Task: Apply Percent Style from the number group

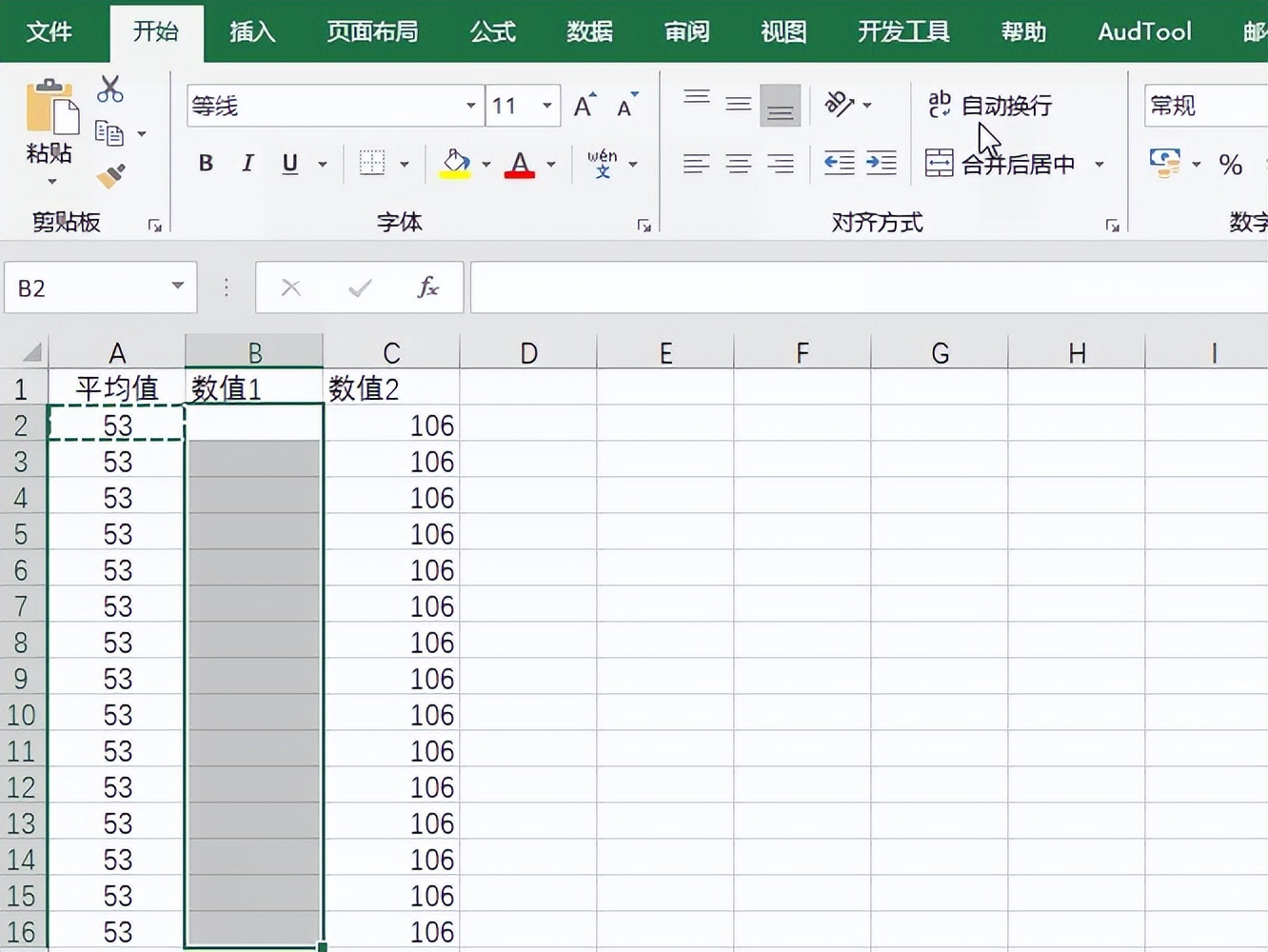Action: click(1231, 164)
